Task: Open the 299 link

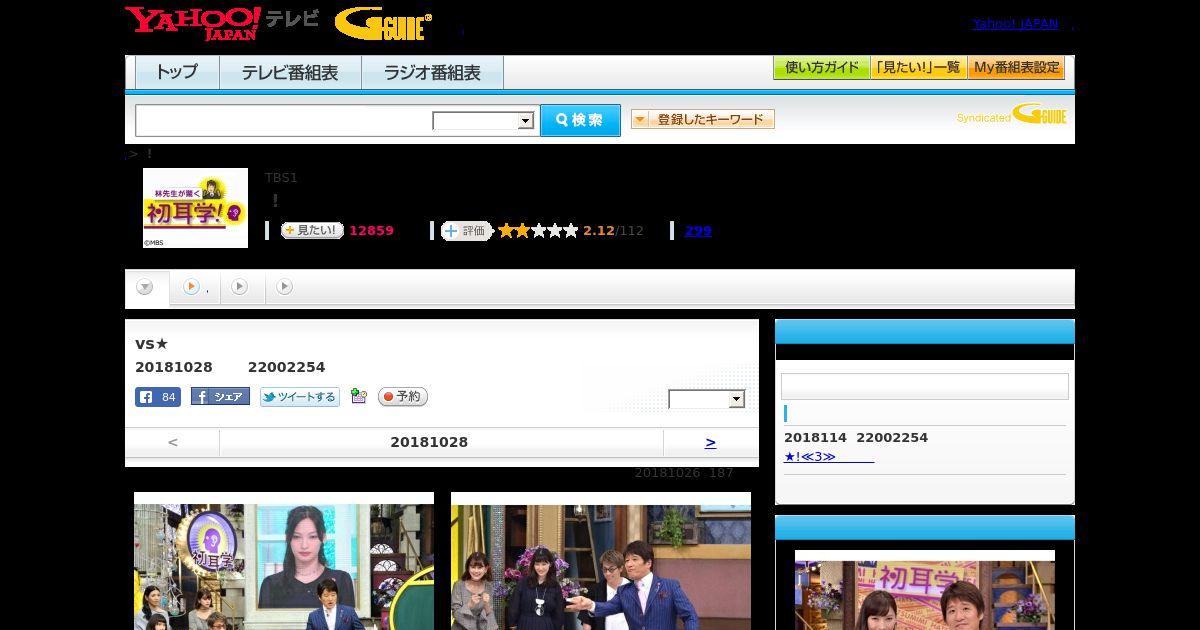Action: tap(698, 231)
